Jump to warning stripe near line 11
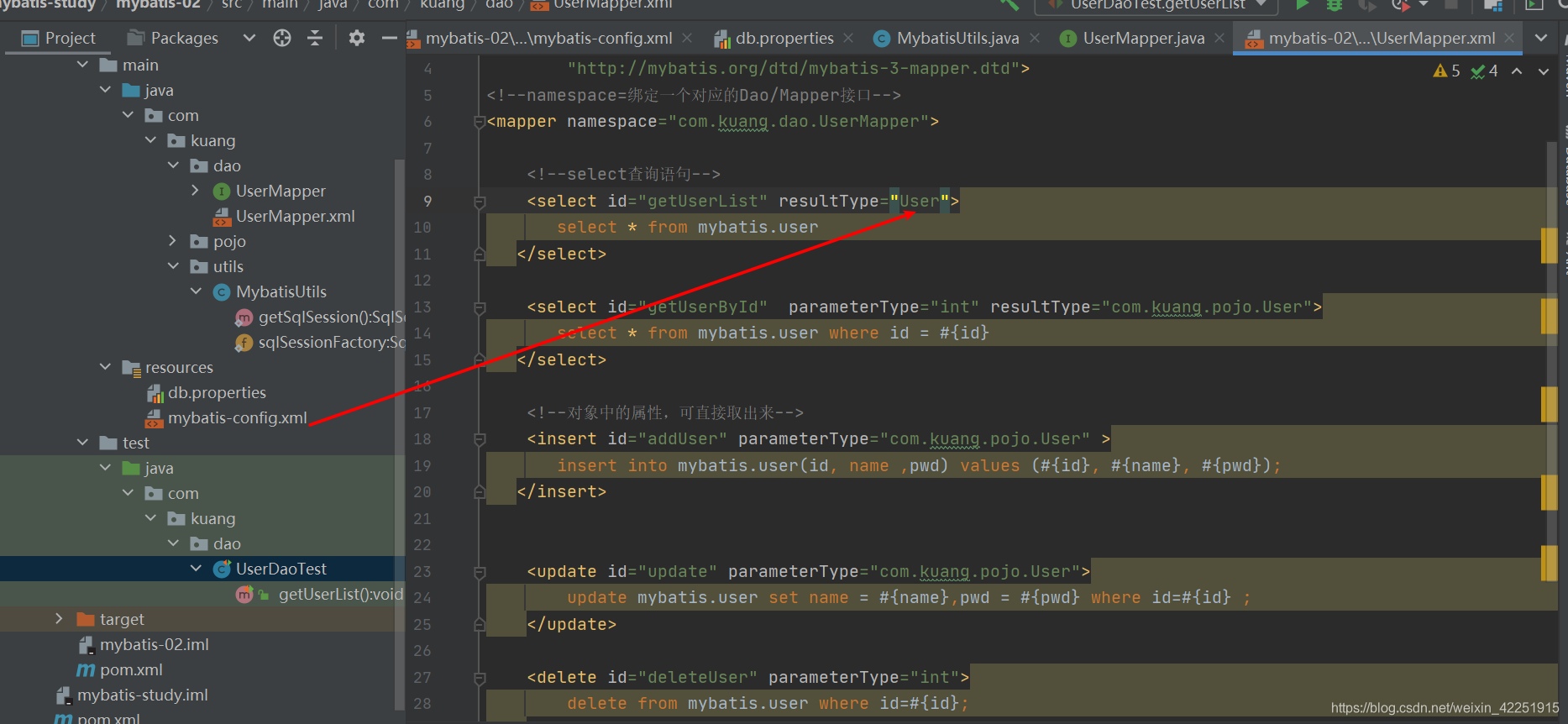The height and width of the screenshot is (724, 1568). (x=1550, y=245)
